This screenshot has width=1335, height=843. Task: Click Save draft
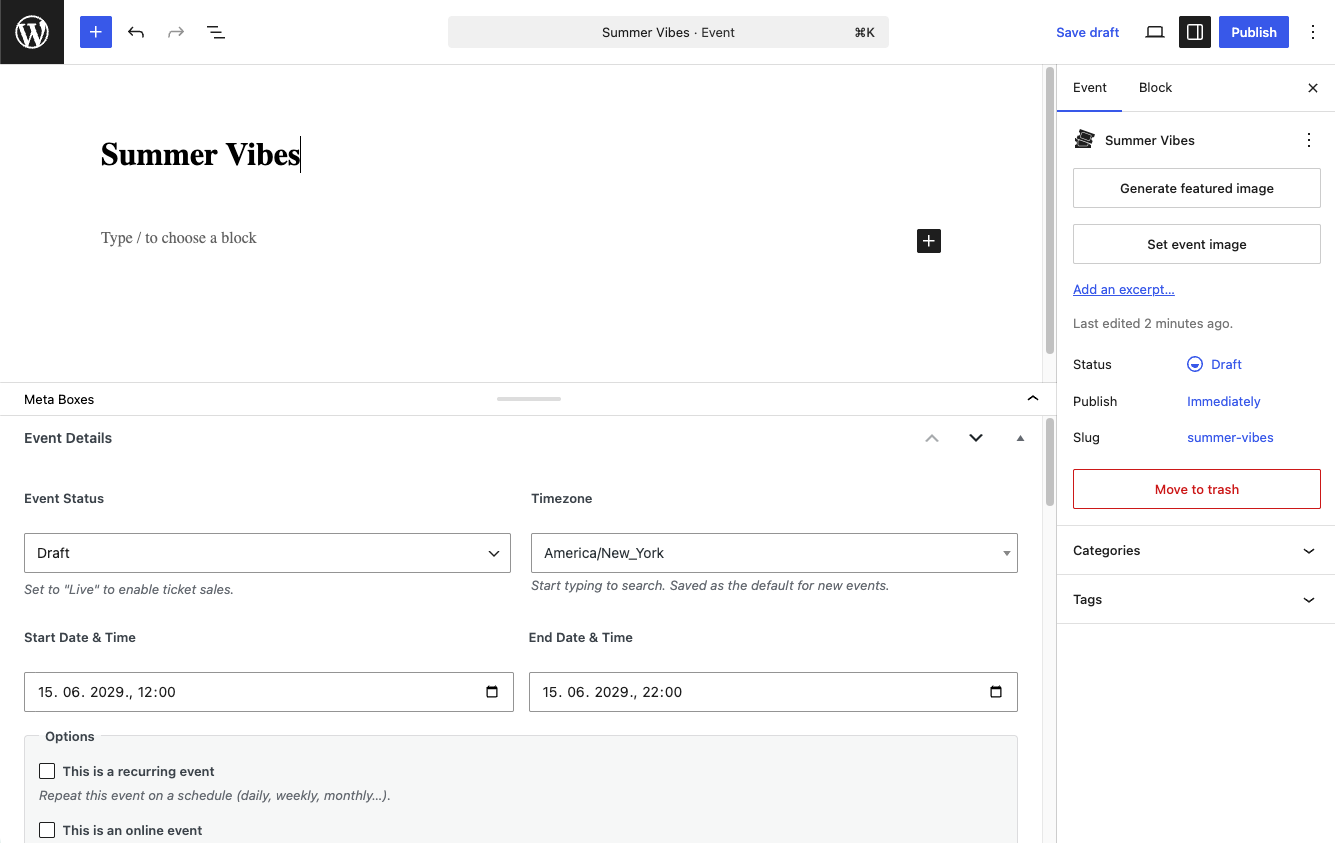[x=1088, y=32]
